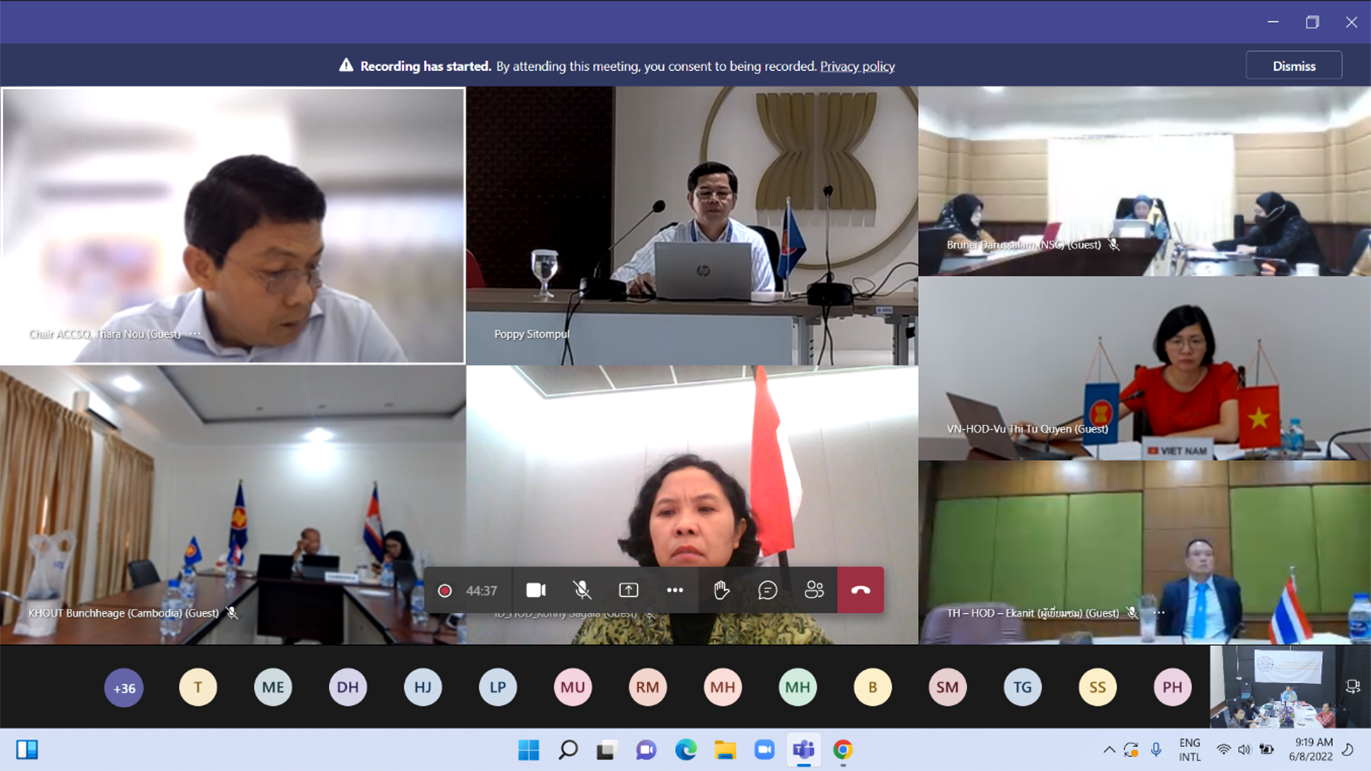Select Poppy Sitompul video tile
This screenshot has height=771, width=1371.
click(692, 226)
